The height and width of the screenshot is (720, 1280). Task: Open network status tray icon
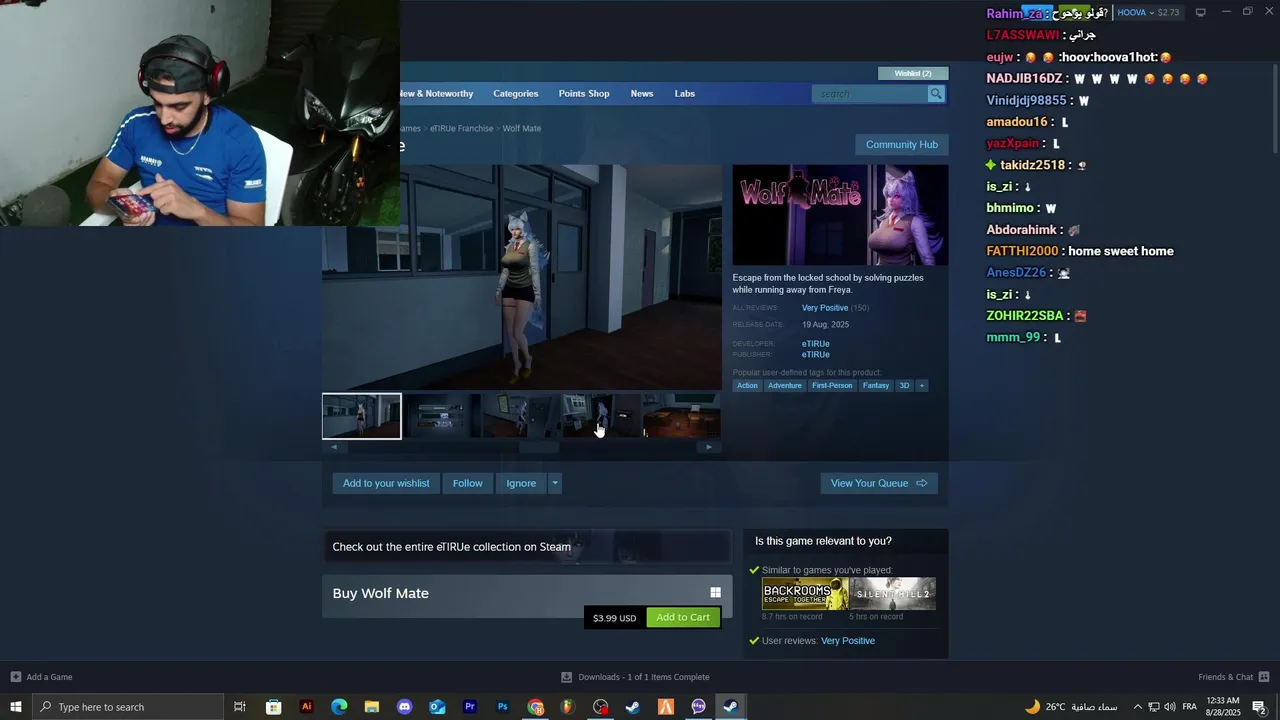click(x=1153, y=707)
